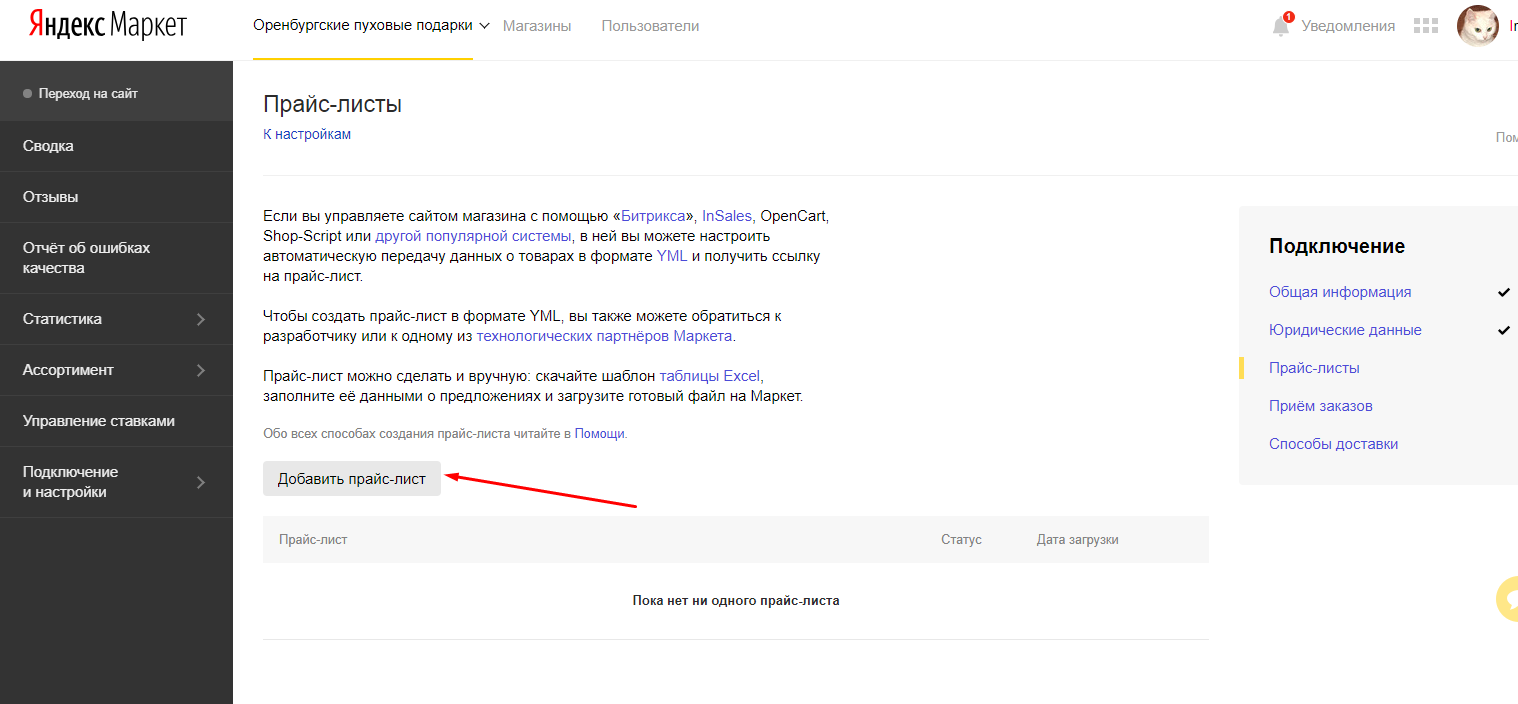Expand the Статистика sidebar section
1518x704 pixels.
(x=116, y=319)
